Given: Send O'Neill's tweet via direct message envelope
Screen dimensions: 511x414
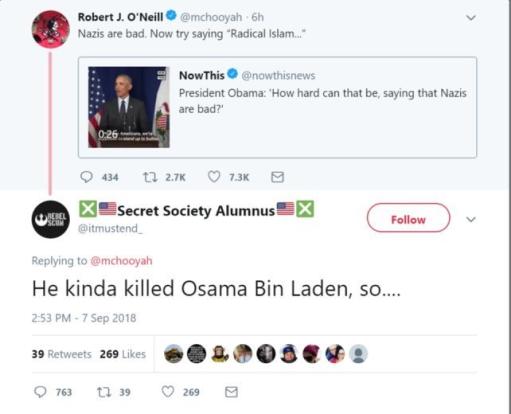Looking at the screenshot, I should [277, 177].
